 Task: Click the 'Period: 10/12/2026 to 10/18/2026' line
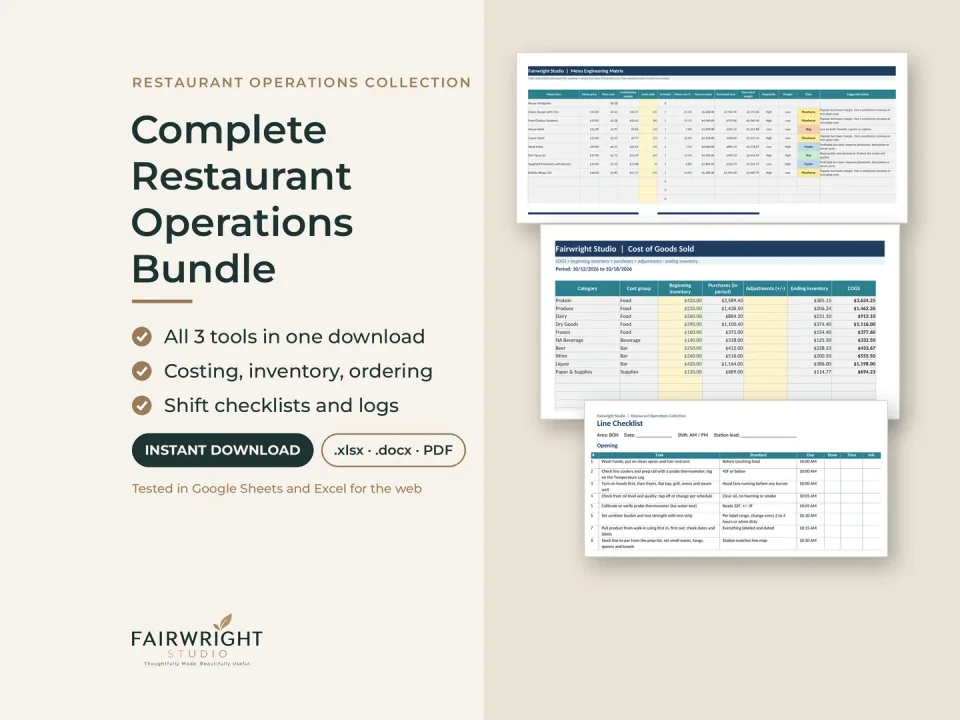click(593, 269)
